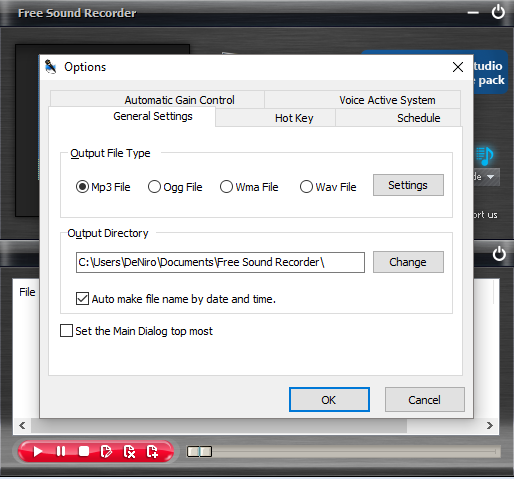Screen dimensions: 514x479
Task: Cancel the Options dialog
Action: pos(425,399)
